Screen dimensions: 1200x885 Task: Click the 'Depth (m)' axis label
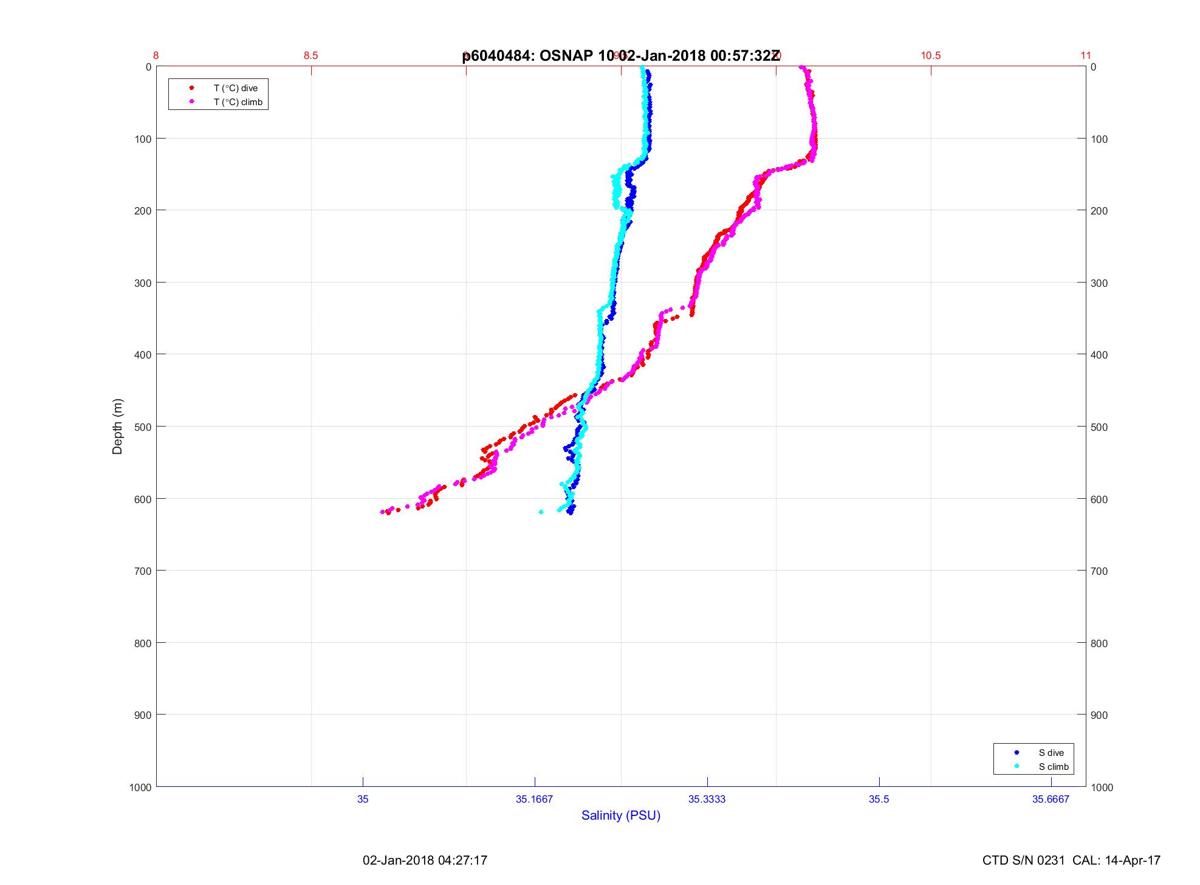[118, 427]
